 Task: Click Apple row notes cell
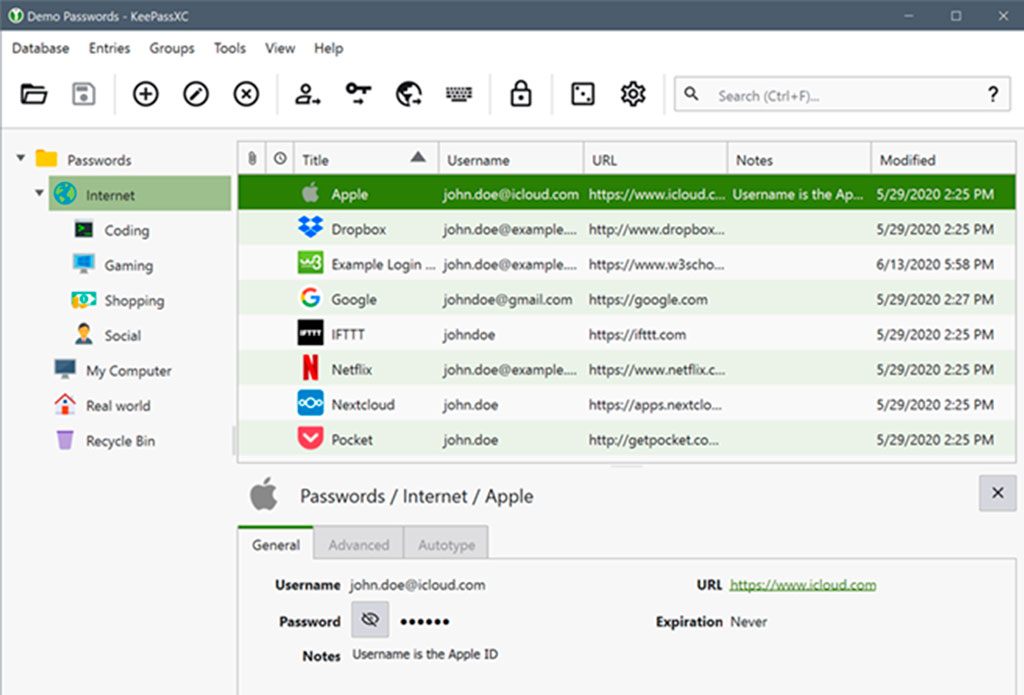[797, 194]
